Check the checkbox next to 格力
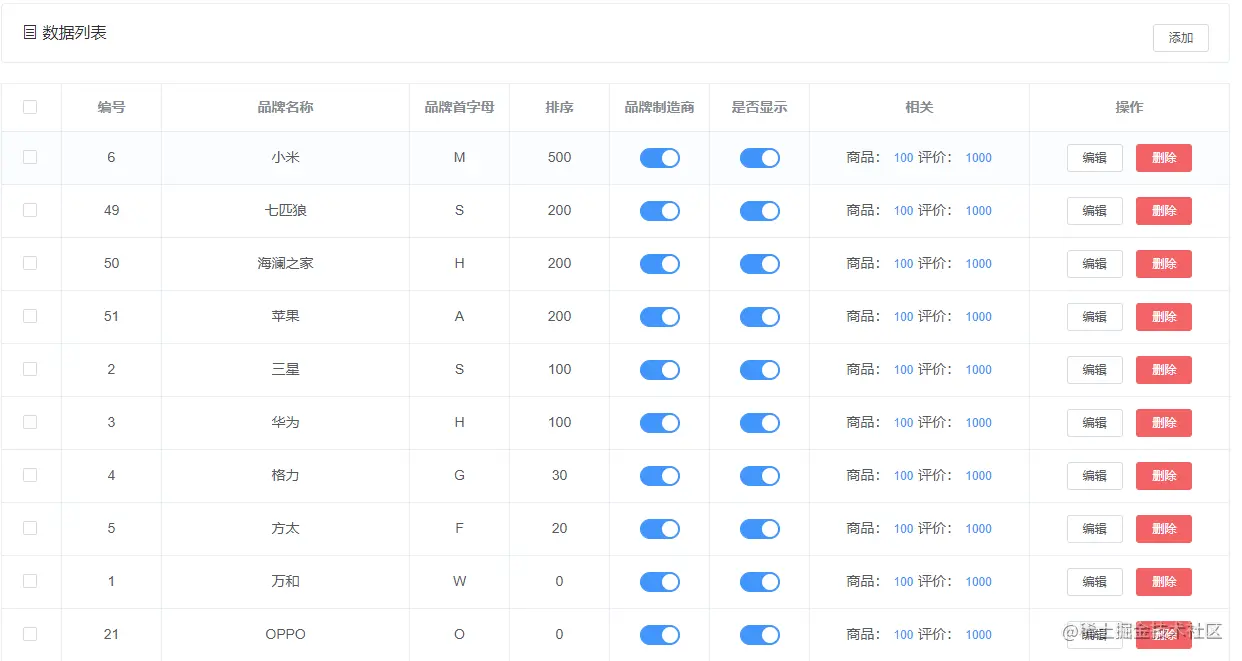 30,475
